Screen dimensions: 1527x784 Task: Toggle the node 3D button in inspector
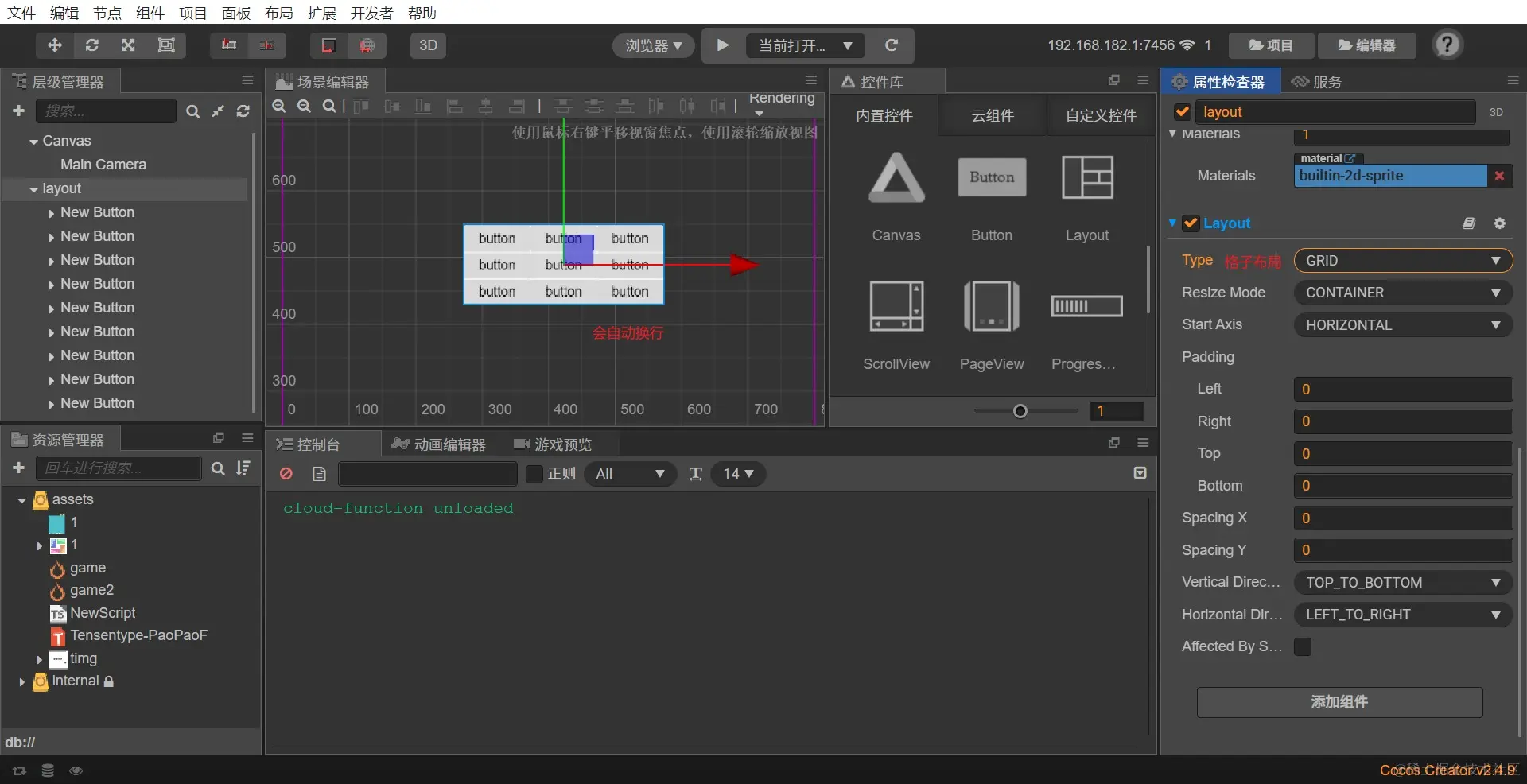[1496, 112]
